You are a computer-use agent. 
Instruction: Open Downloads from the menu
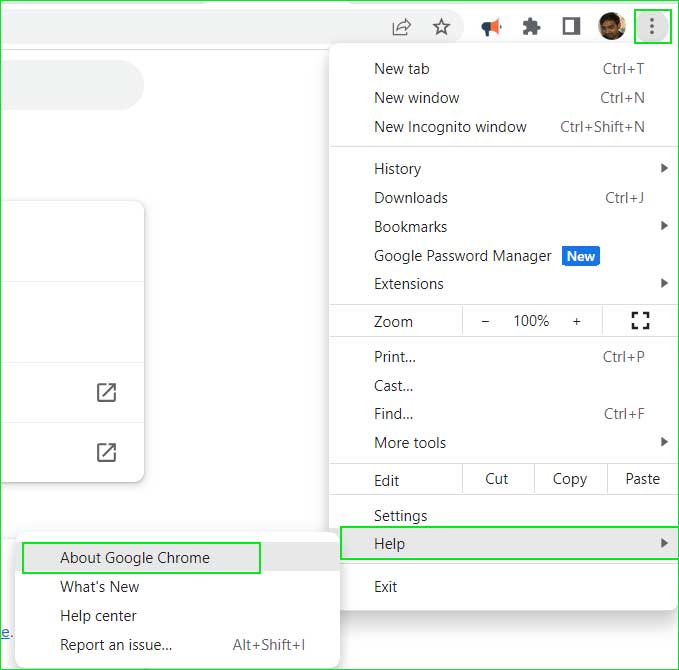pos(504,198)
